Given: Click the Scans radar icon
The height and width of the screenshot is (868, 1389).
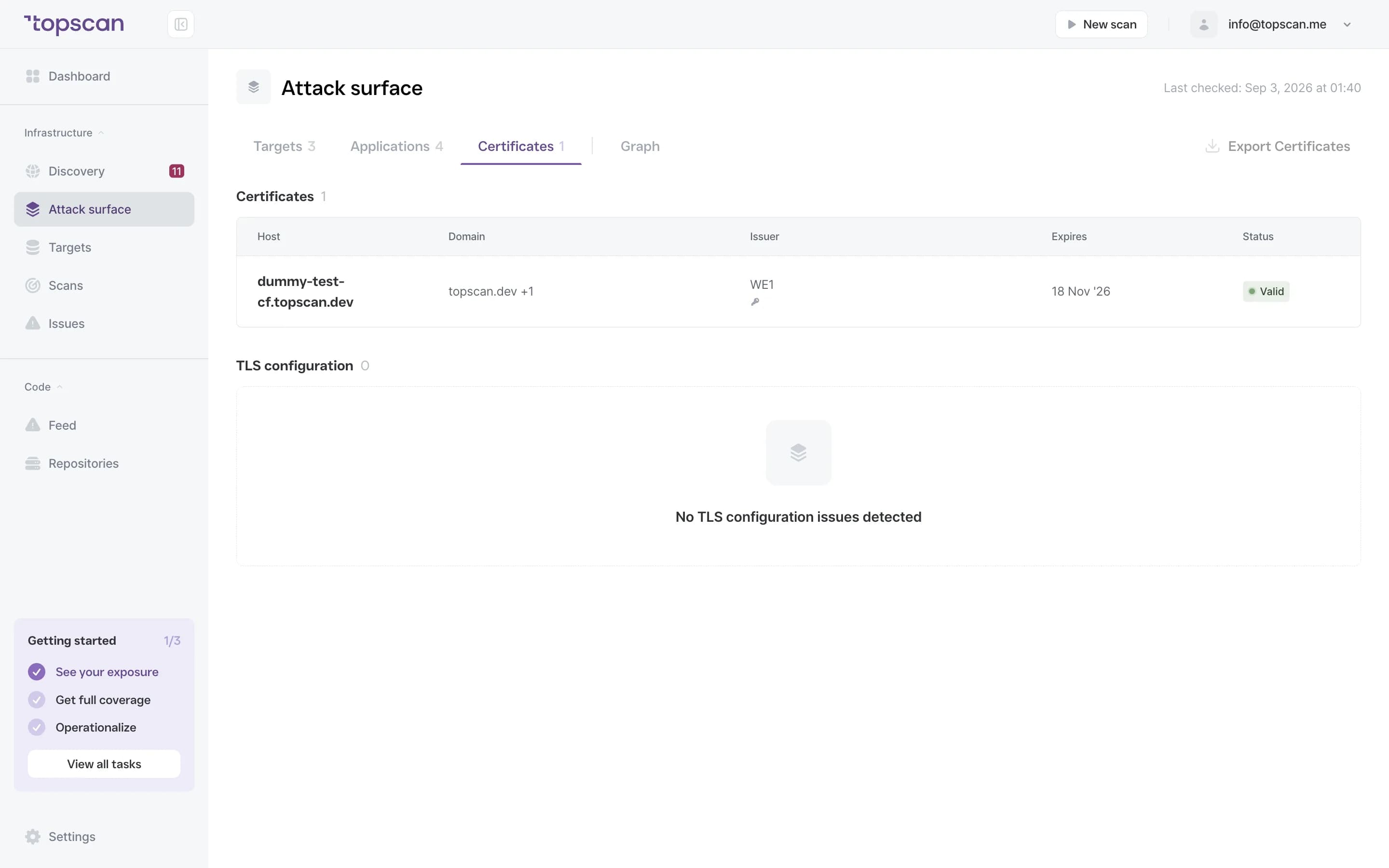Looking at the screenshot, I should (x=33, y=285).
